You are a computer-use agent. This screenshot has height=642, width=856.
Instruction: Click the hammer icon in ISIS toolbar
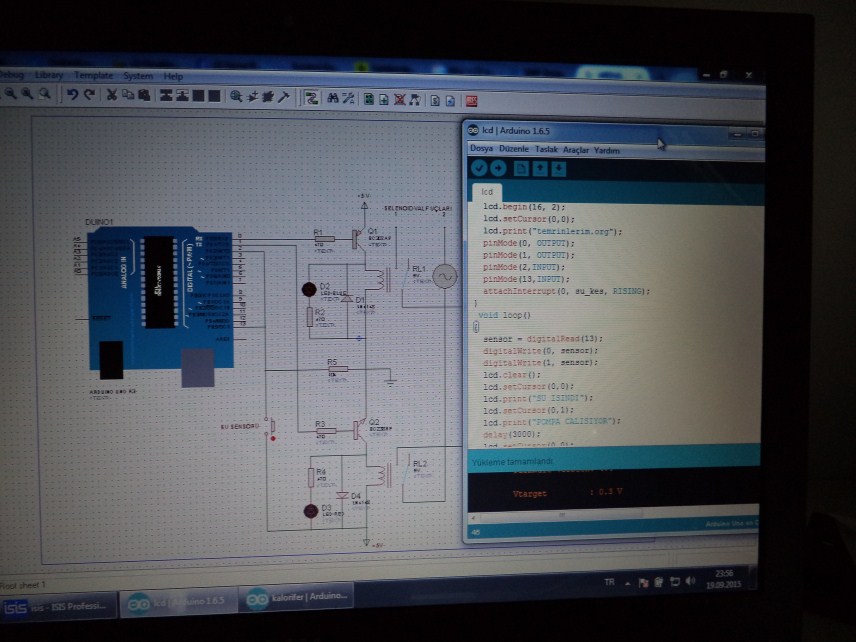pyautogui.click(x=283, y=97)
